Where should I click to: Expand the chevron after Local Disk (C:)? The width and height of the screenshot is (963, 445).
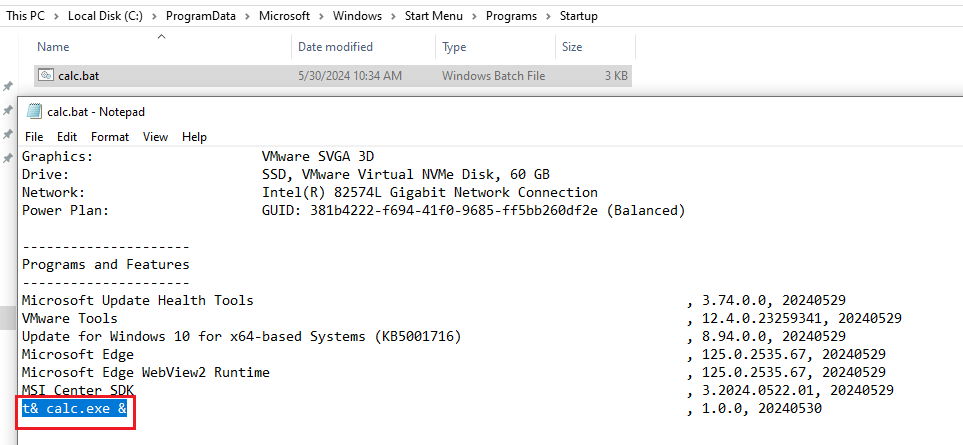pos(154,17)
